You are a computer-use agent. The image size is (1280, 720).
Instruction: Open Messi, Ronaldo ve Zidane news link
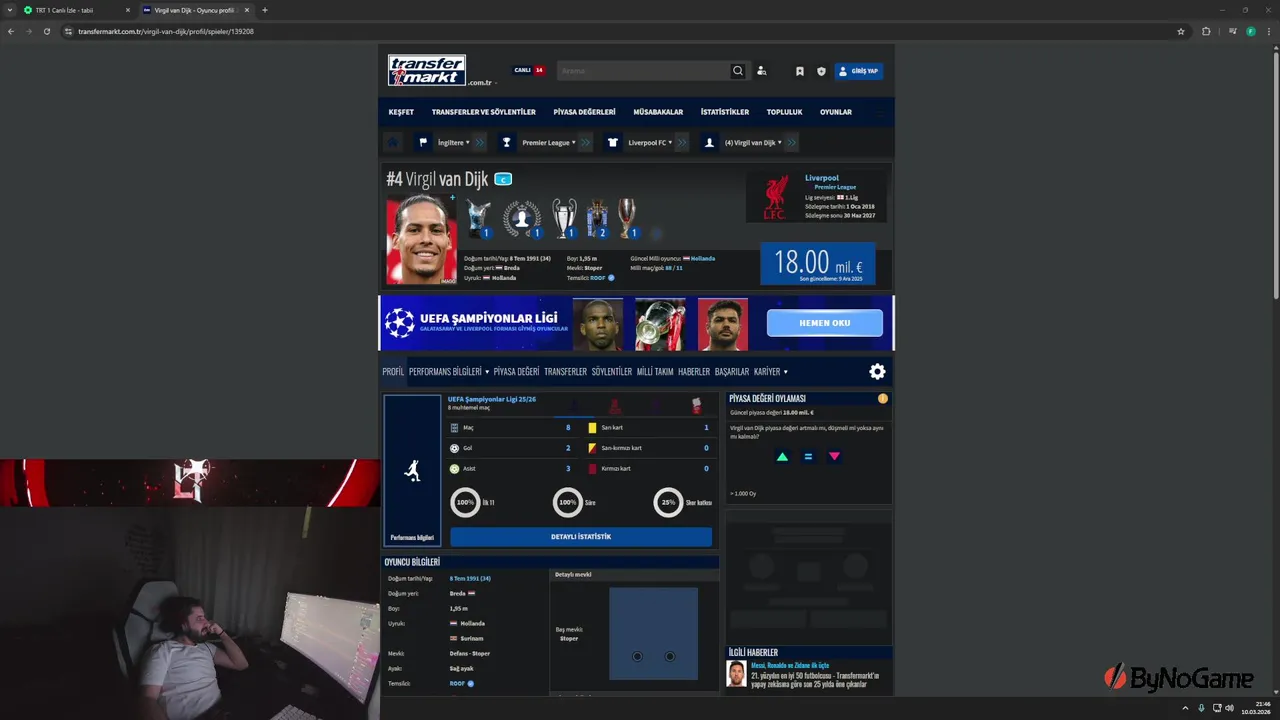790,665
